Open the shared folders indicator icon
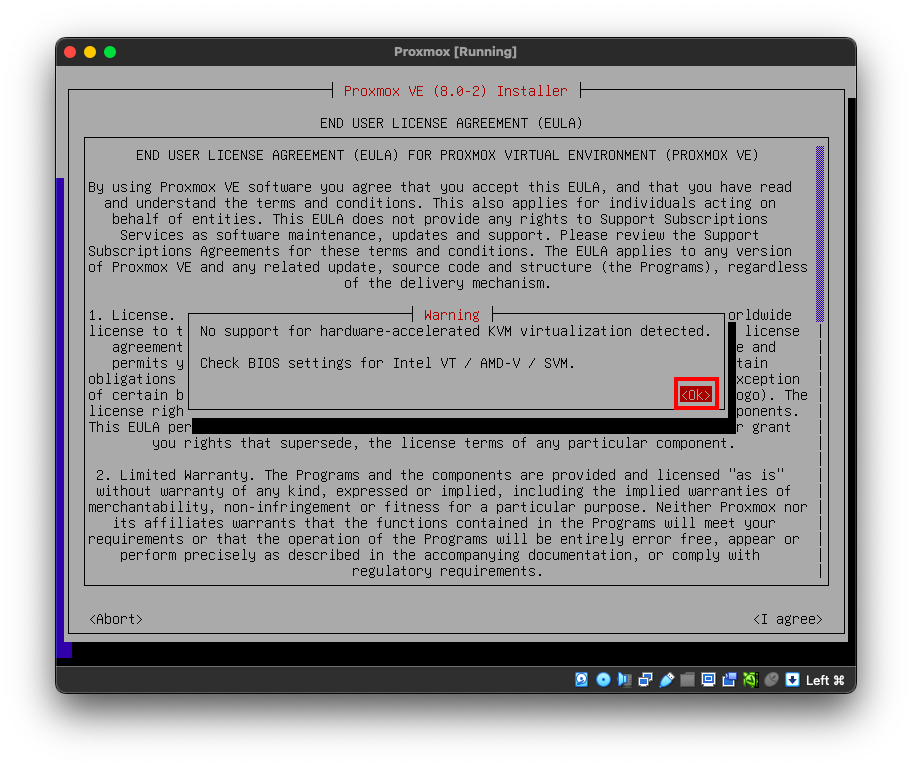912x767 pixels. (687, 680)
